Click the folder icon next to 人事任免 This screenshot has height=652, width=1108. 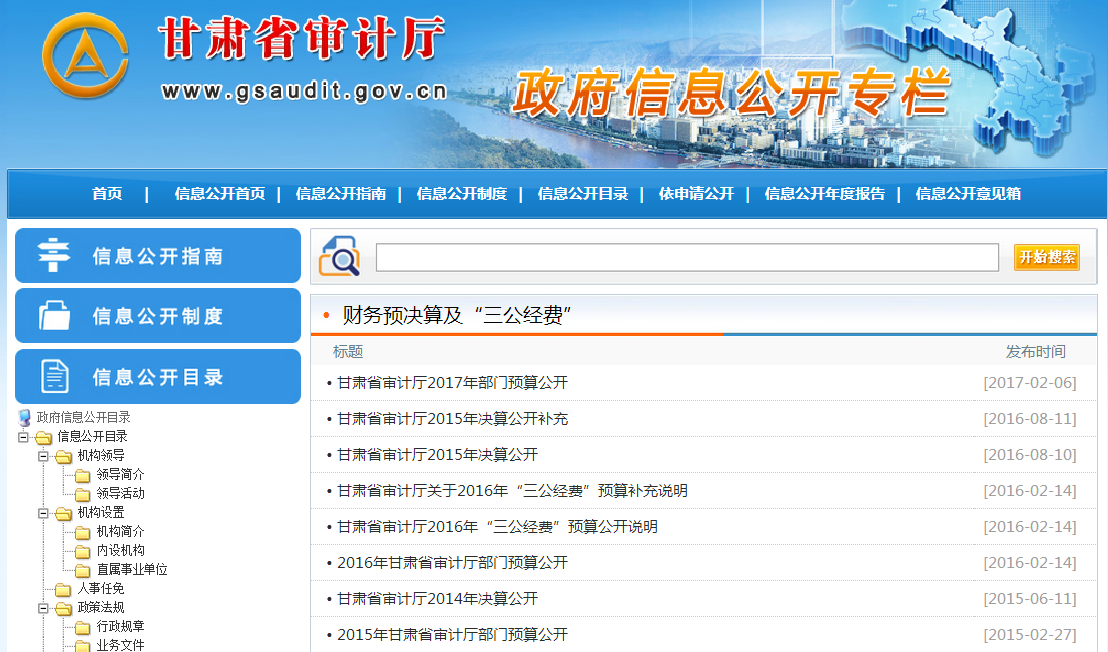coord(63,589)
